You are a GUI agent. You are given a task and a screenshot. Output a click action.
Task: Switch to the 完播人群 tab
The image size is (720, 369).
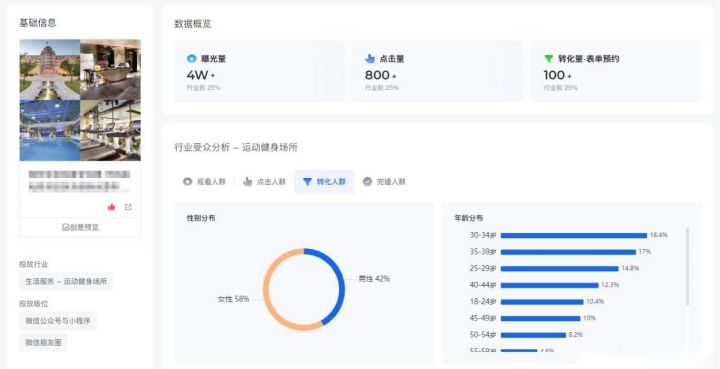384,182
